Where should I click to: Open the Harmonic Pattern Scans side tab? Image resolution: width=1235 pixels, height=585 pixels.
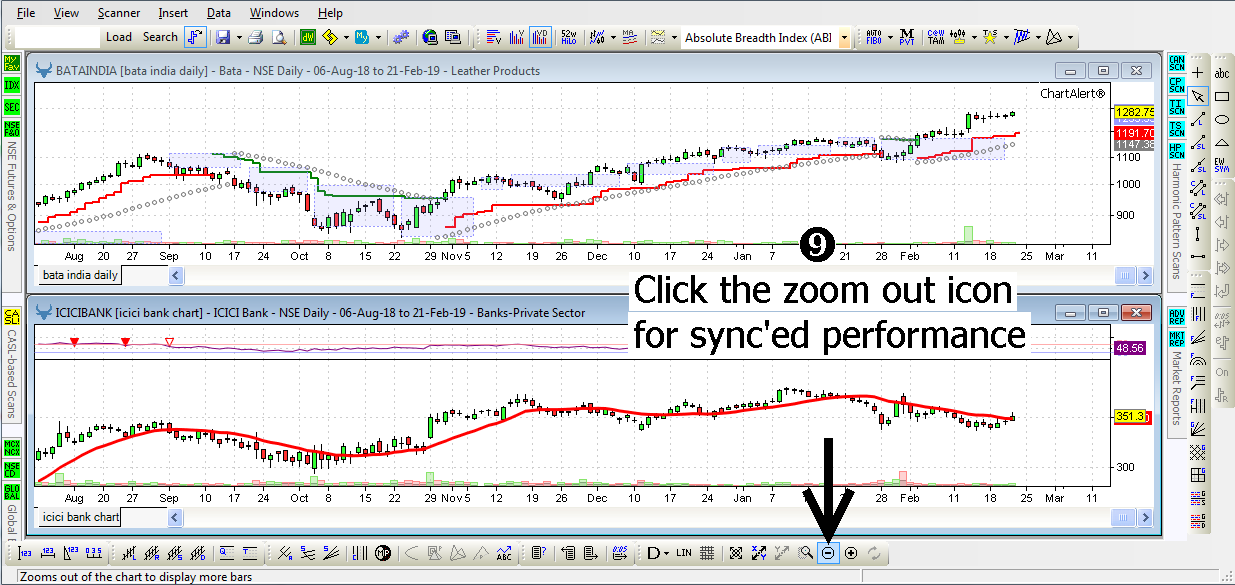click(x=1176, y=222)
